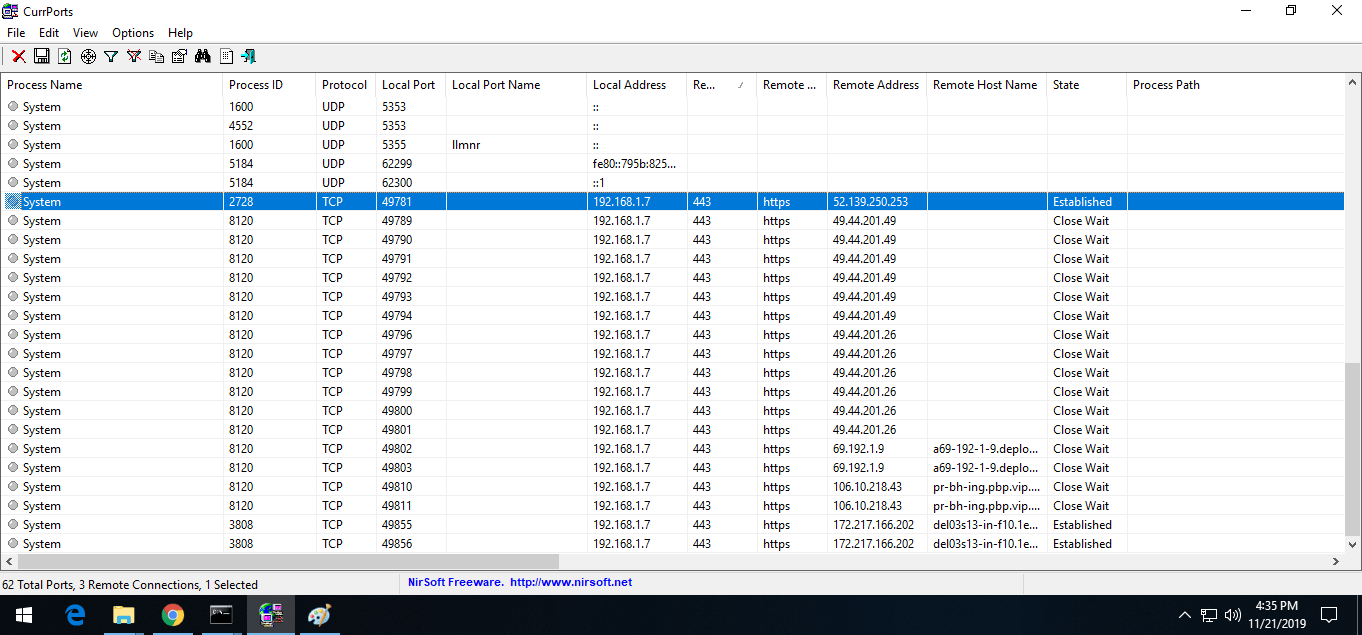Close the selected TCP connection

click(x=18, y=56)
